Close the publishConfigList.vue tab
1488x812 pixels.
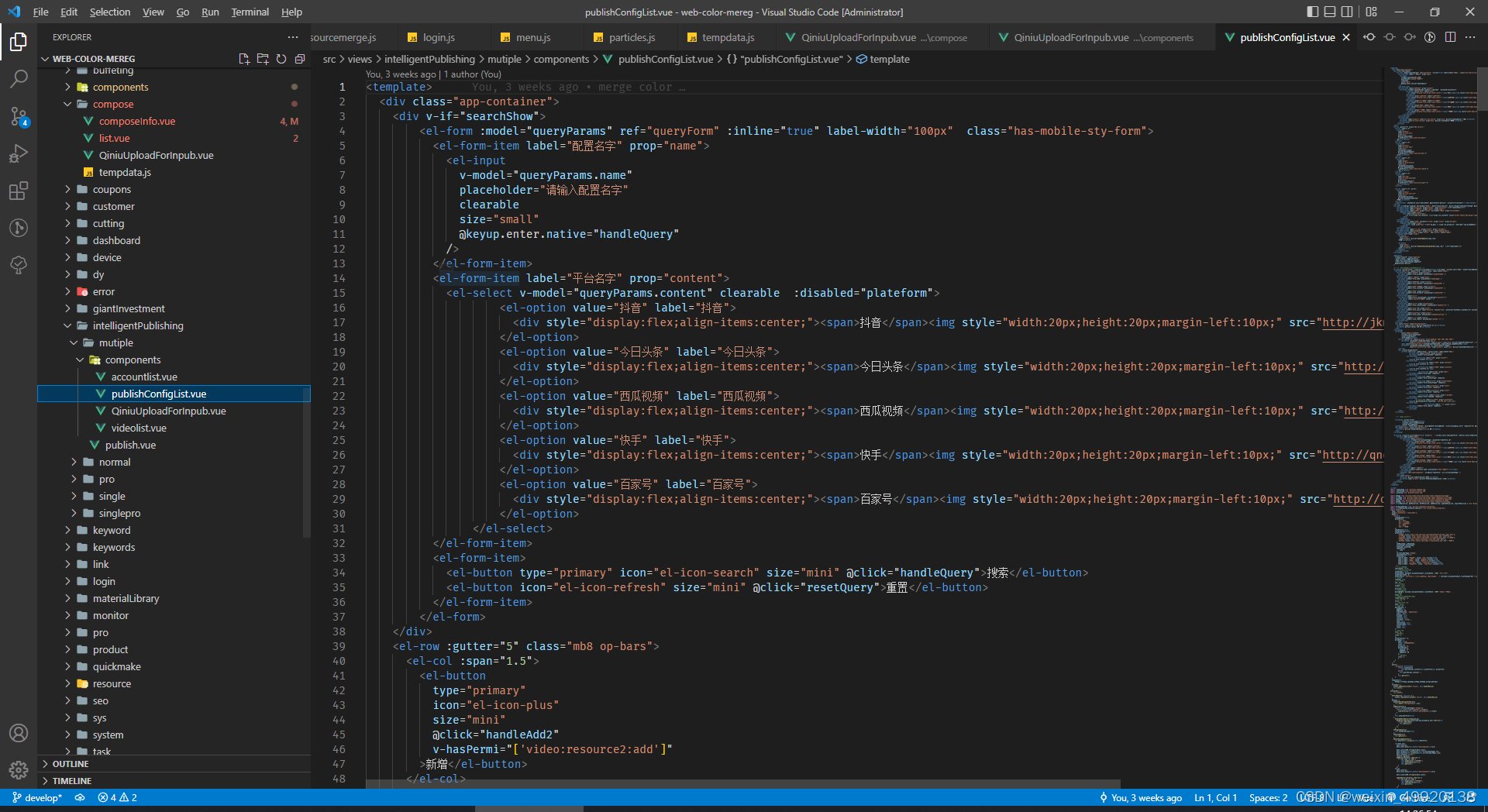pyautogui.click(x=1346, y=37)
